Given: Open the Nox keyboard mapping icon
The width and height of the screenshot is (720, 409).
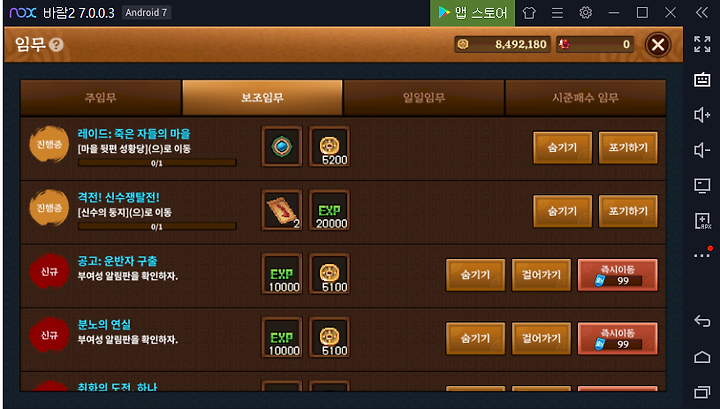Looking at the screenshot, I should [x=702, y=79].
